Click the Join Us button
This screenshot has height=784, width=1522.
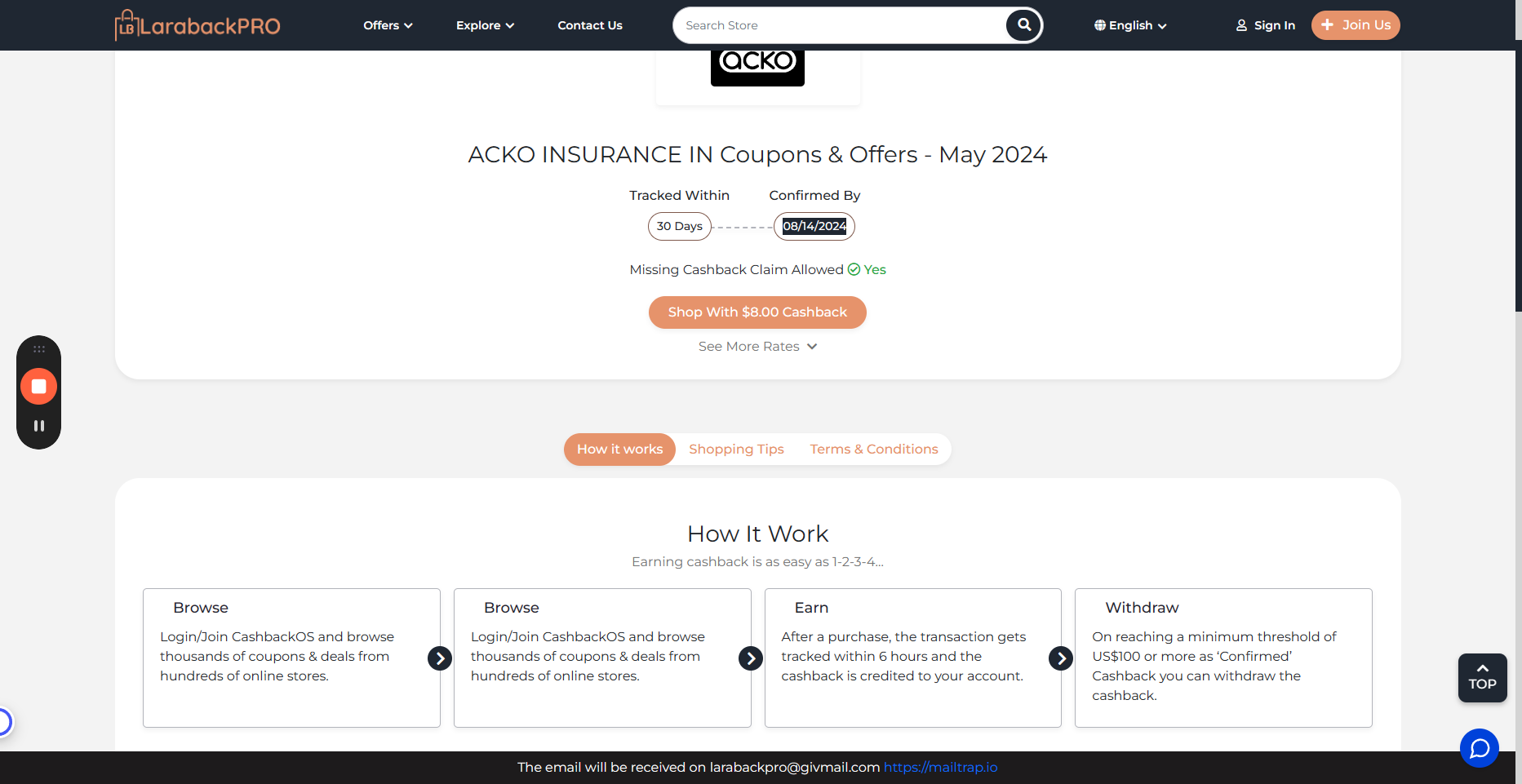coord(1356,25)
